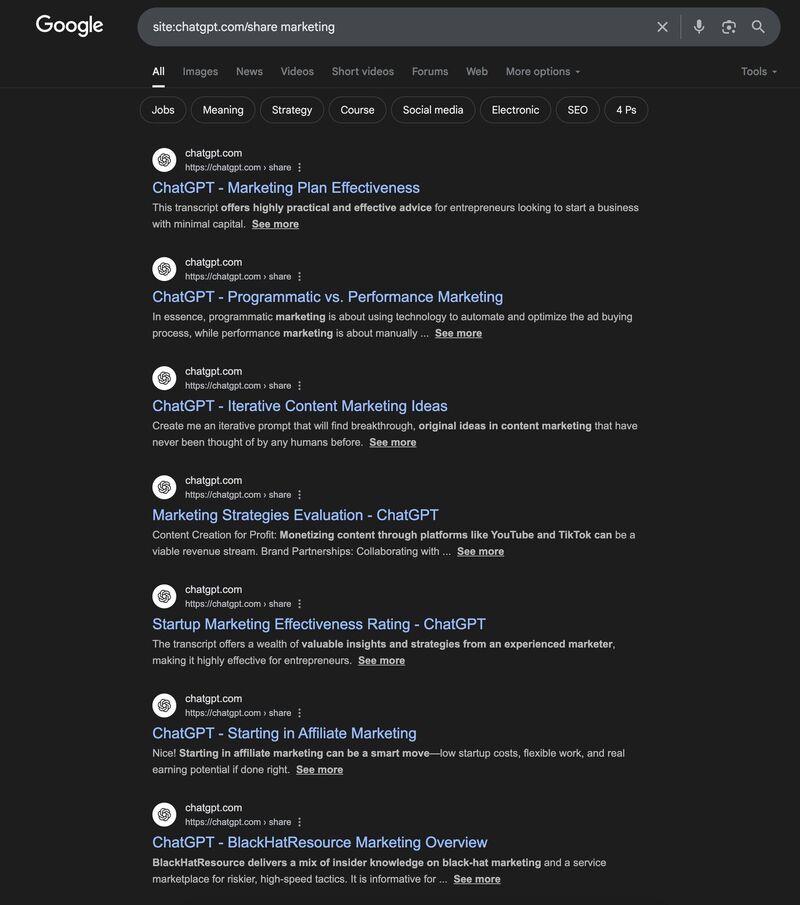Switch to the Images tab
The height and width of the screenshot is (905, 800).
coord(200,72)
